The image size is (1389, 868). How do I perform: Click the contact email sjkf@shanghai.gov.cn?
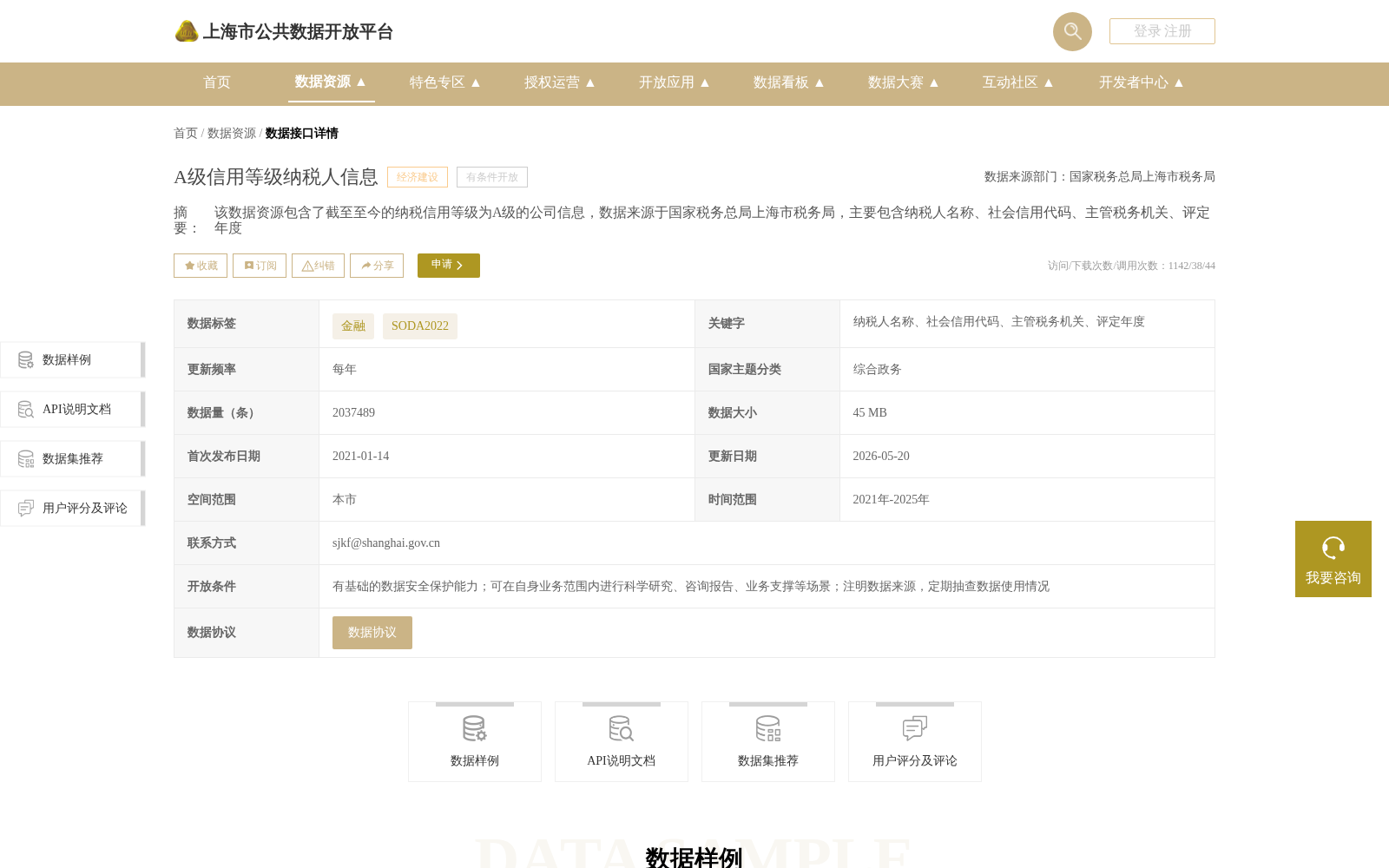pos(386,543)
